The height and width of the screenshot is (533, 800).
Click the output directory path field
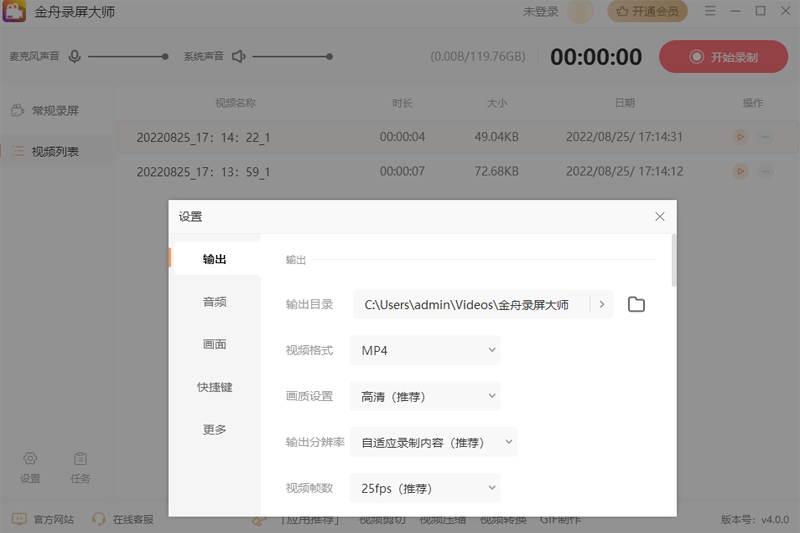coord(470,305)
